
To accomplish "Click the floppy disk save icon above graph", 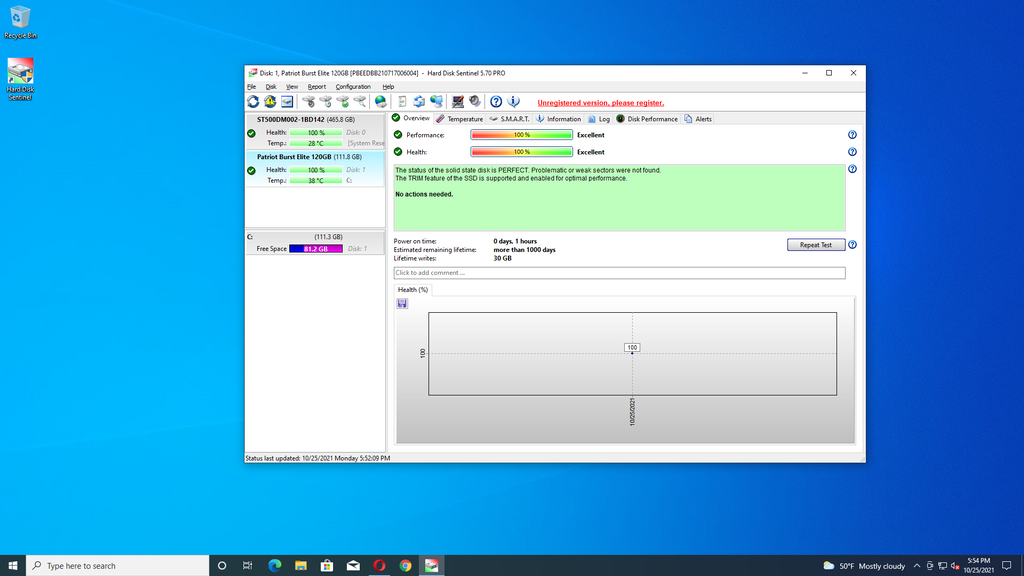I will (x=402, y=303).
